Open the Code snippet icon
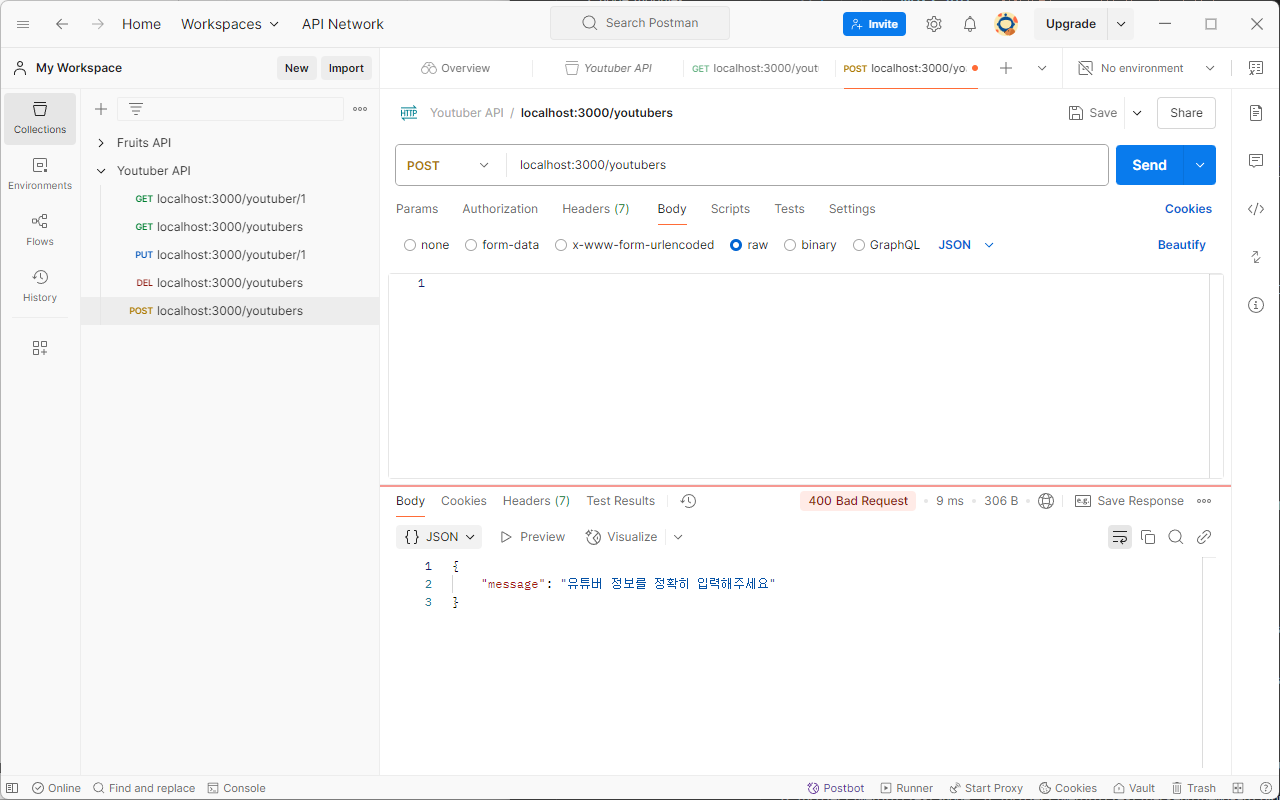 click(1256, 209)
